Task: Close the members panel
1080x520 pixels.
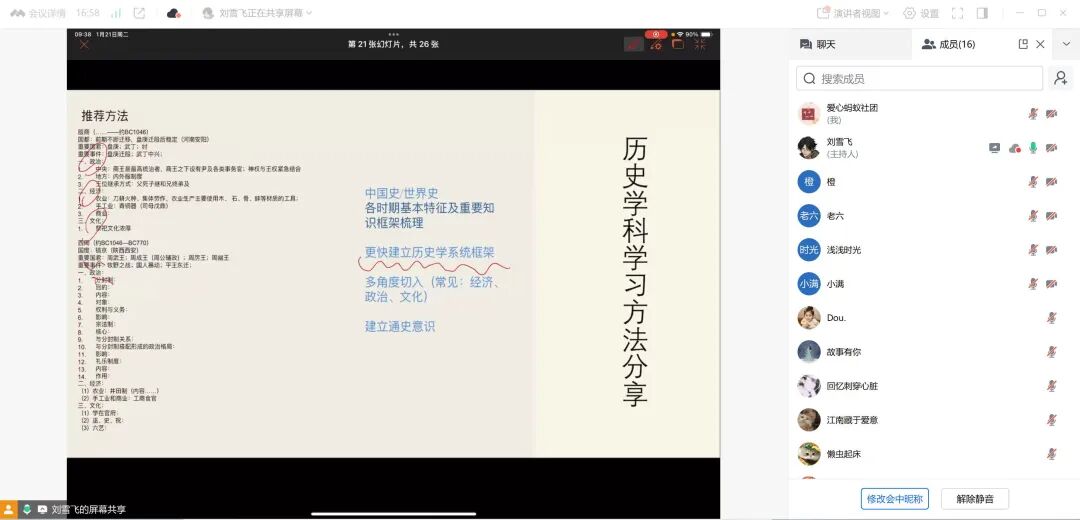Action: [x=1040, y=44]
